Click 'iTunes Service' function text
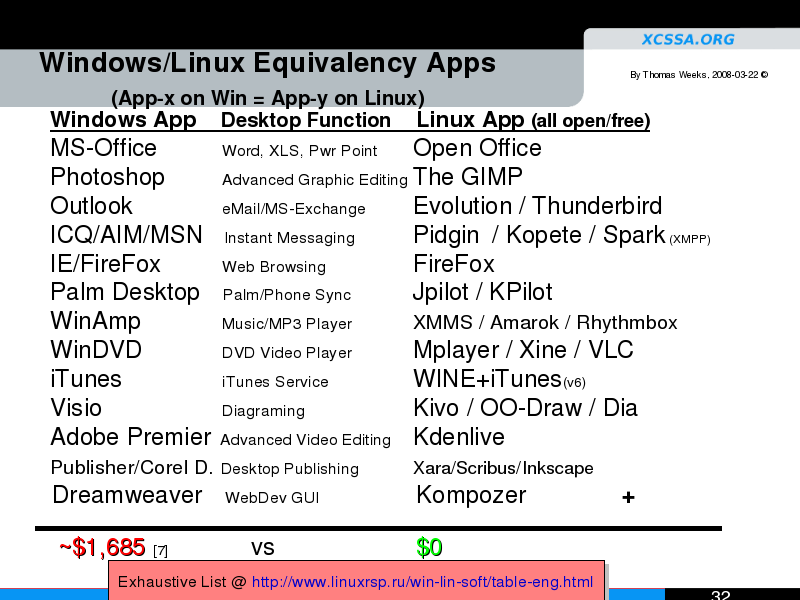Viewport: 800px width, 600px height. (275, 382)
